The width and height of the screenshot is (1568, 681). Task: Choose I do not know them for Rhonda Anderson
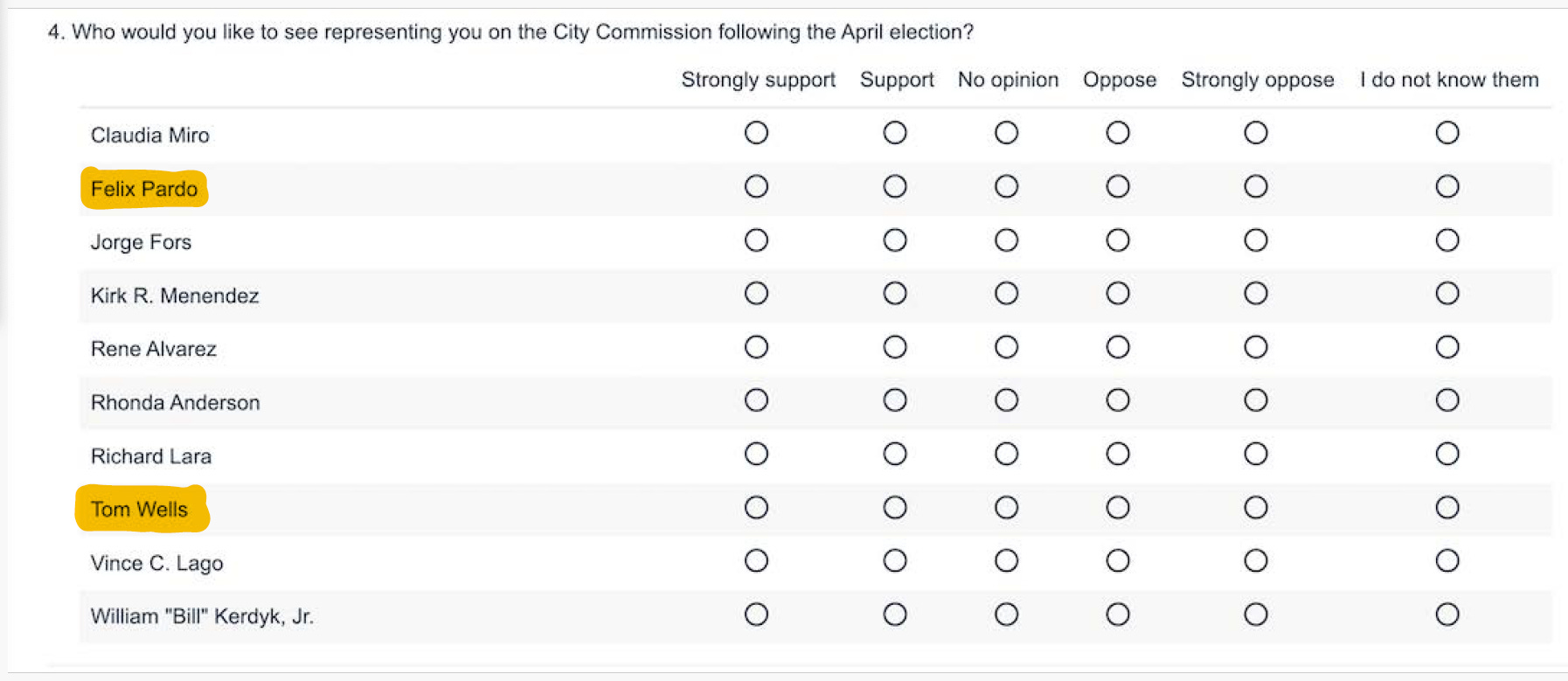(1447, 400)
